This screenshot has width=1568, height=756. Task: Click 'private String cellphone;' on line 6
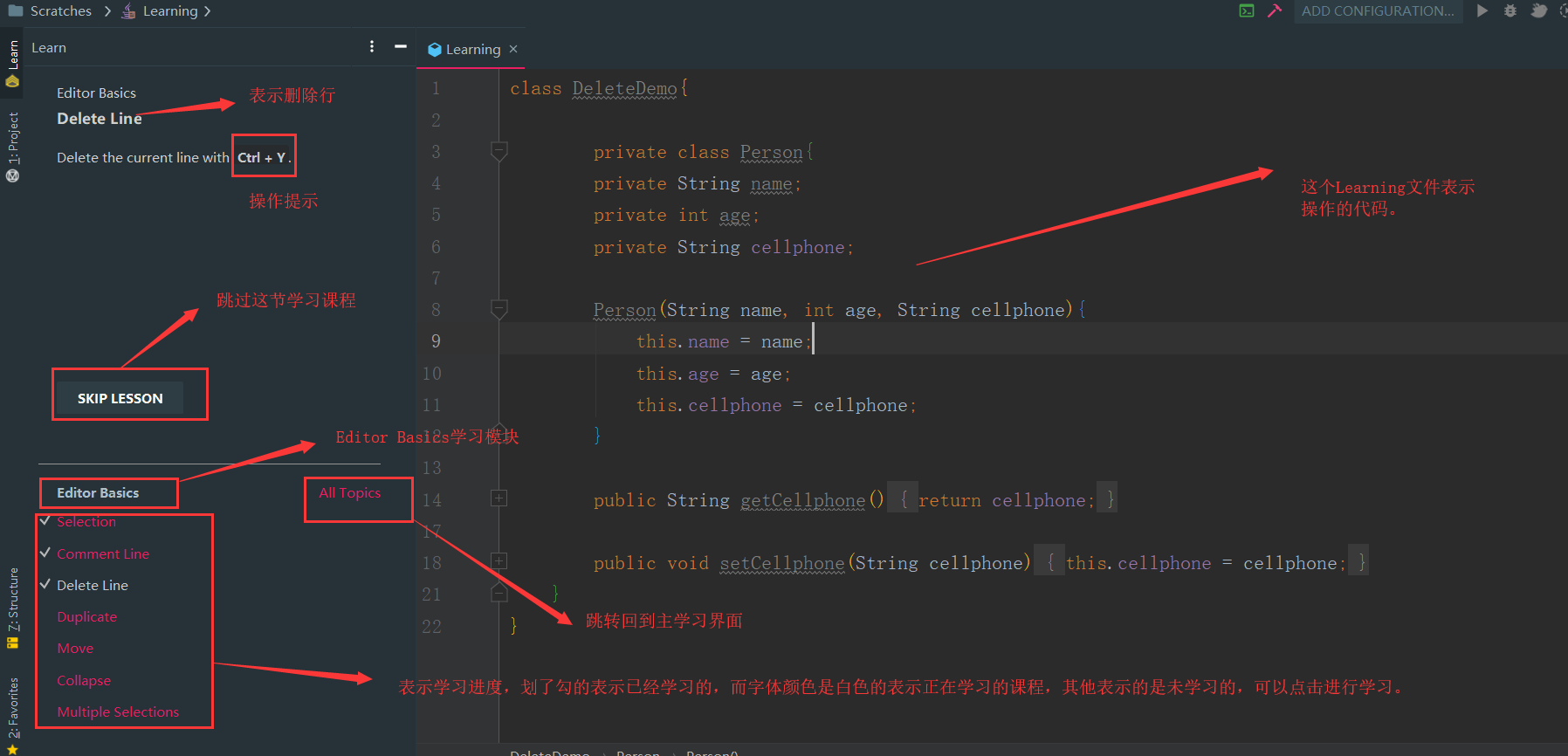click(x=724, y=247)
